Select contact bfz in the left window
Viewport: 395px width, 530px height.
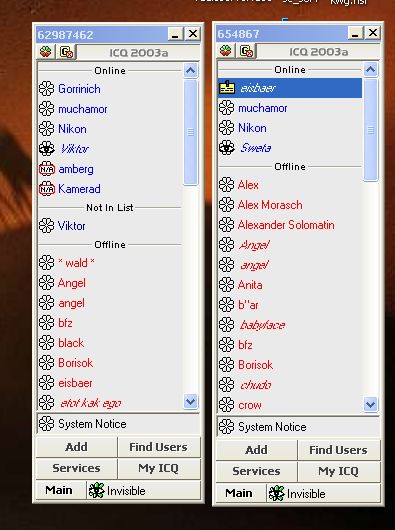(x=110, y=323)
